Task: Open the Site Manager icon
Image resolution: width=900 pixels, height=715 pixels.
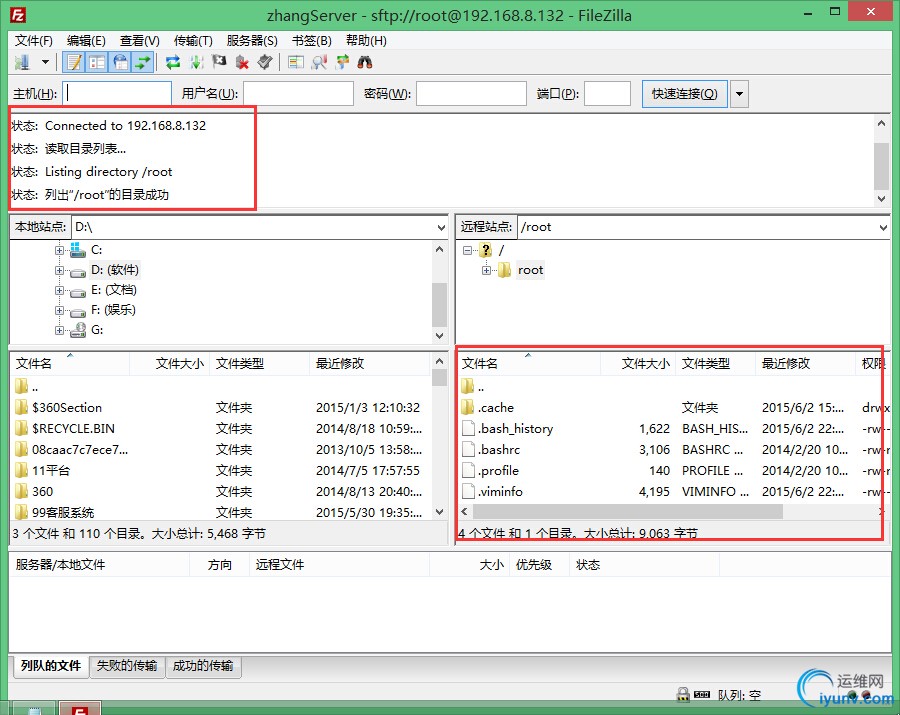Action: pyautogui.click(x=22, y=62)
